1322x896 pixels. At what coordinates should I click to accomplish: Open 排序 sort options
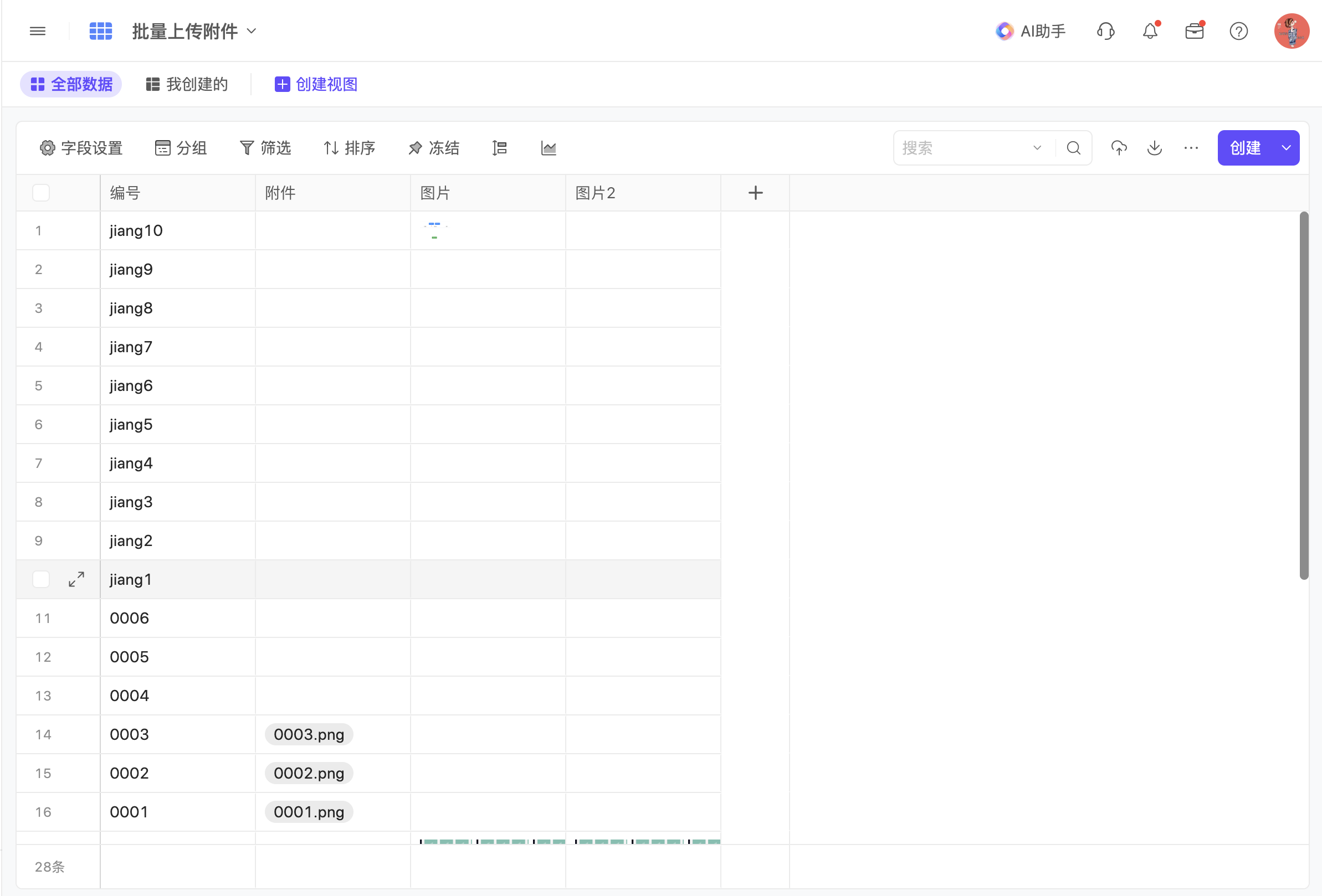point(349,148)
